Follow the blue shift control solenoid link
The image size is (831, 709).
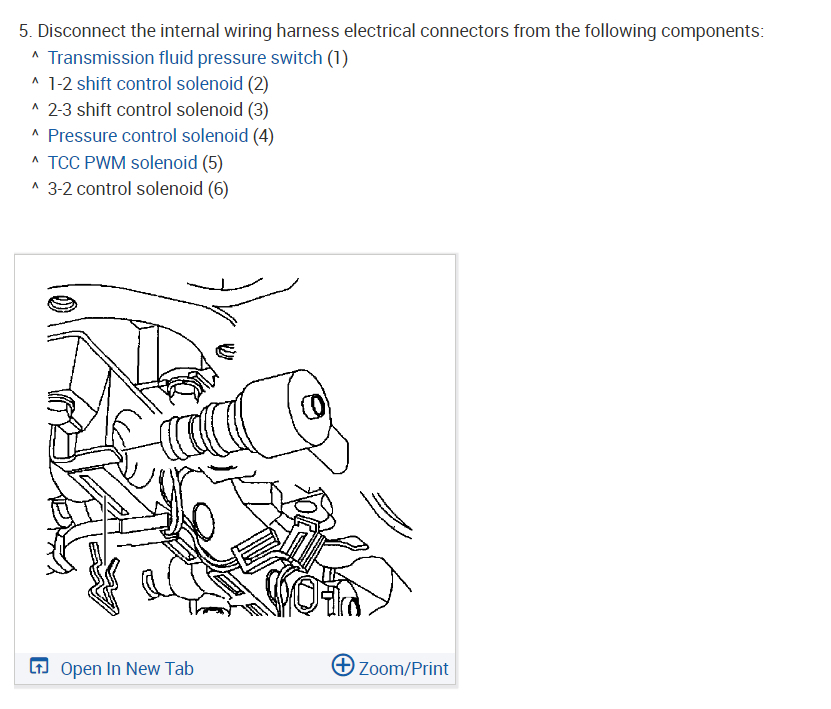pos(160,84)
